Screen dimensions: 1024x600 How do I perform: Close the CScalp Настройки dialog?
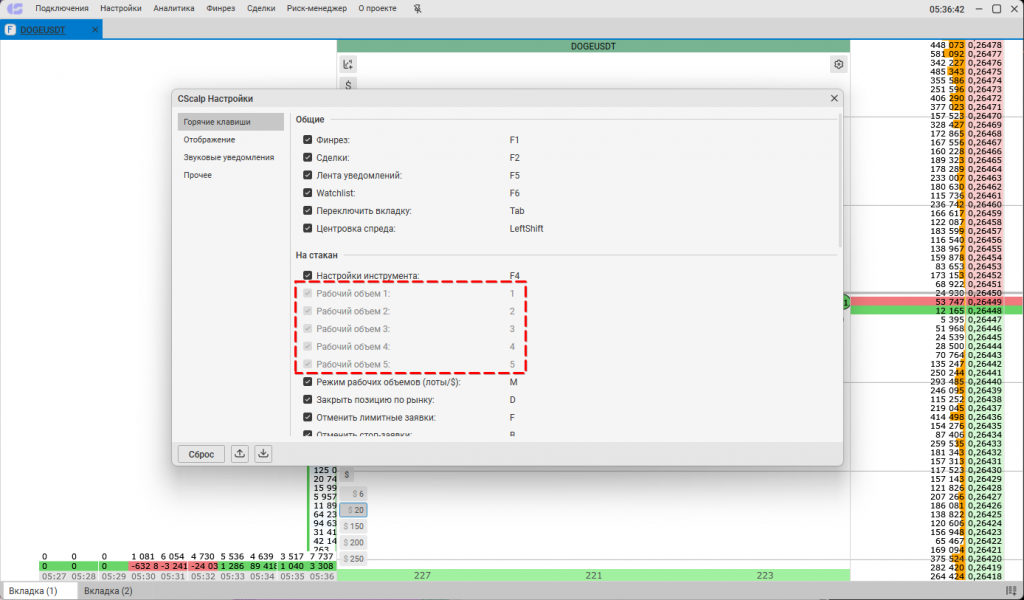click(x=834, y=98)
